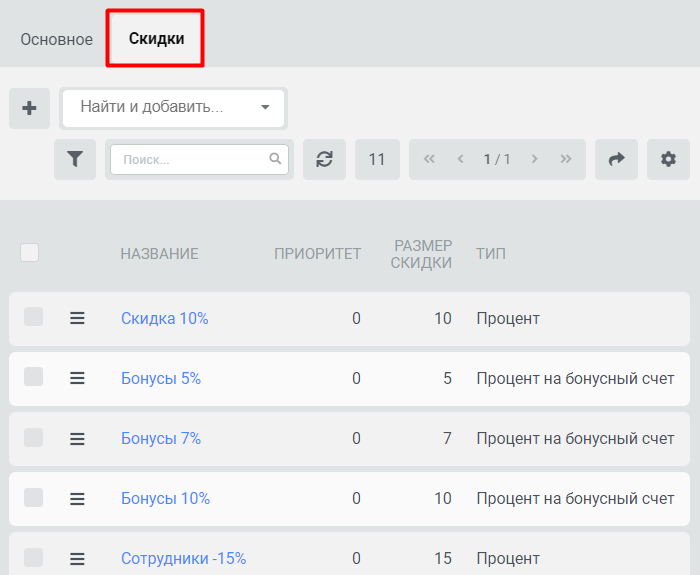Toggle the select-all header checkbox
700x575 pixels.
tap(29, 253)
